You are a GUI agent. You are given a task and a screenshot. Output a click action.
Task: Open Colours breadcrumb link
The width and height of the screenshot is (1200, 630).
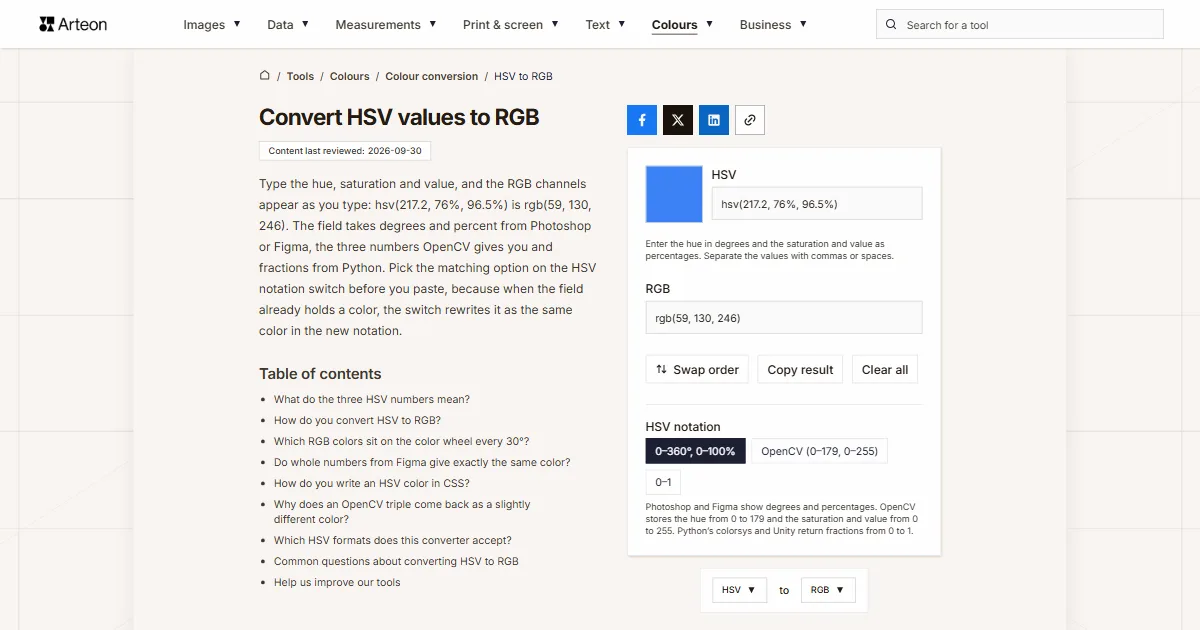point(350,76)
